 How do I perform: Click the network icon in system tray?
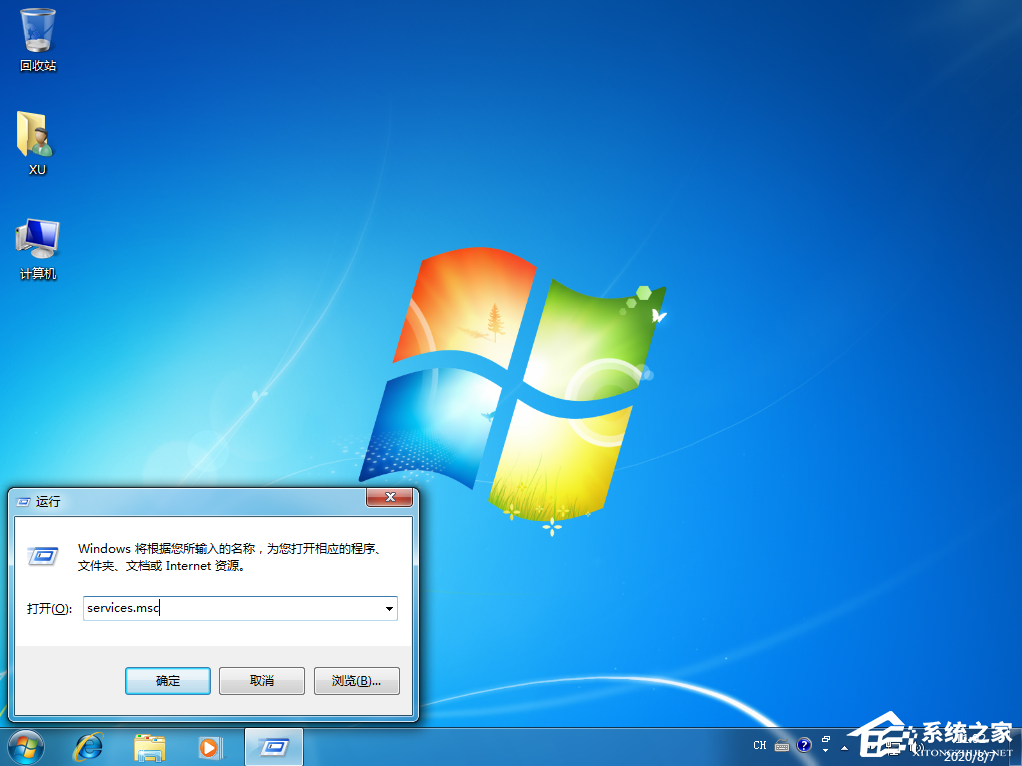895,747
